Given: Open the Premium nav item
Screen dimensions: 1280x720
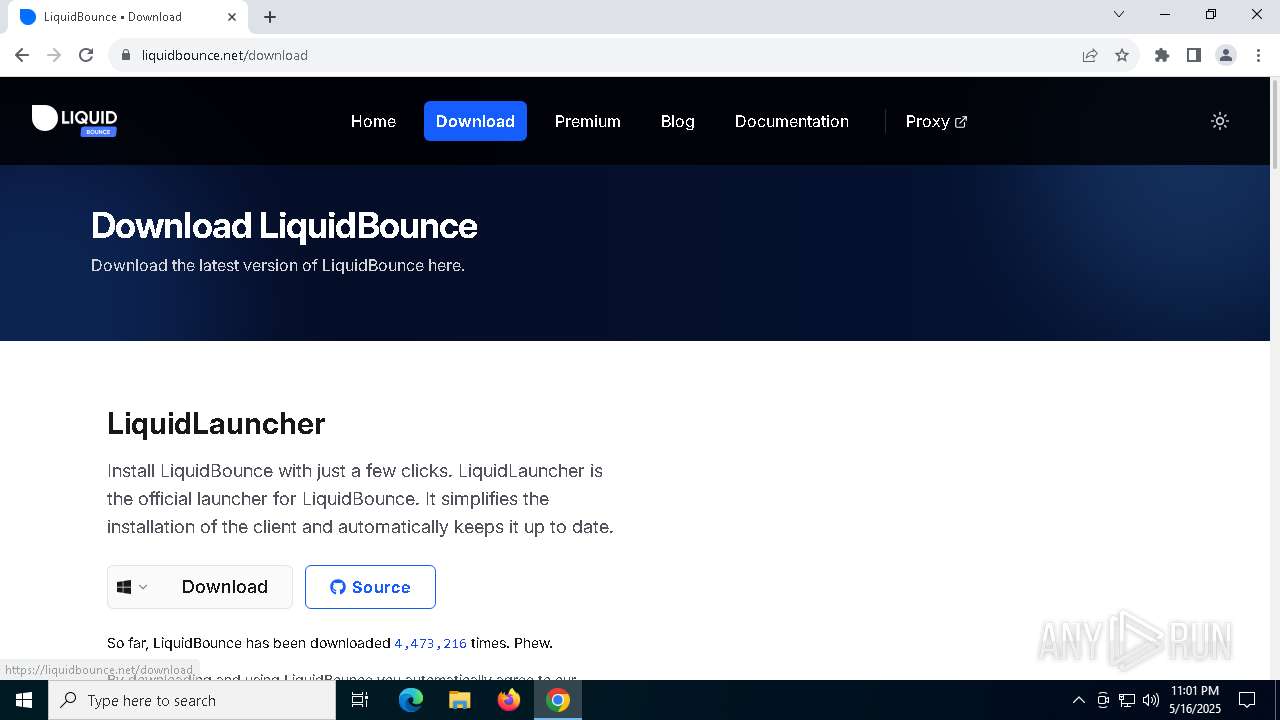Looking at the screenshot, I should pos(588,121).
